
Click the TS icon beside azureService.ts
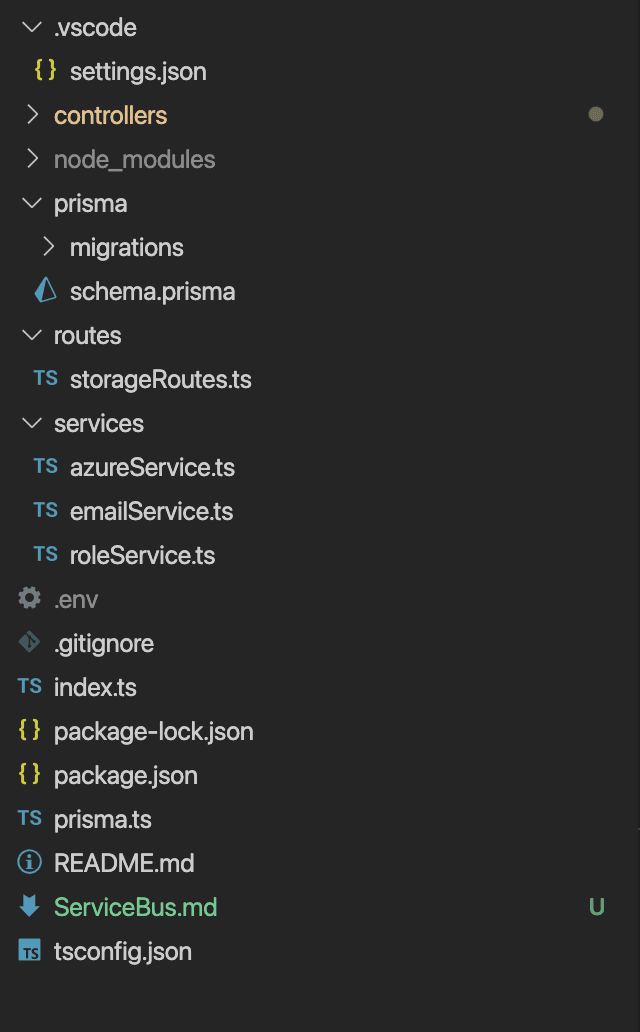[x=45, y=467]
